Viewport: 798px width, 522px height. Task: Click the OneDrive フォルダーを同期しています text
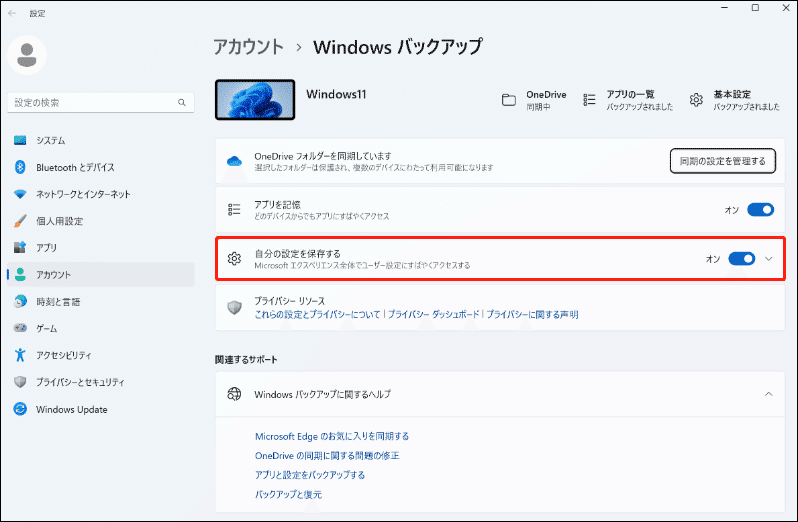[323, 156]
